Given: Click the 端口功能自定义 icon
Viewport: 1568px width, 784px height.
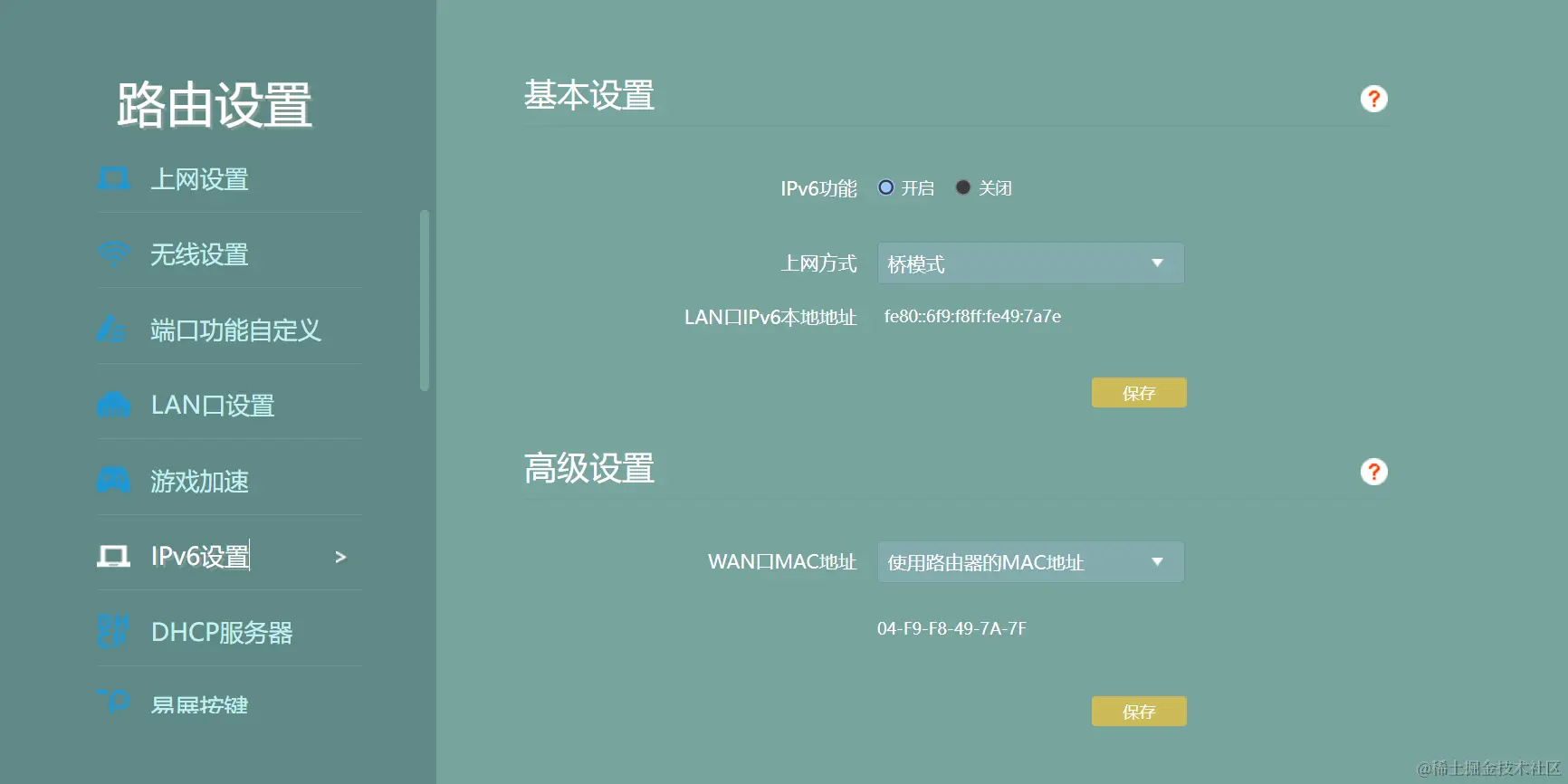Looking at the screenshot, I should click(111, 330).
